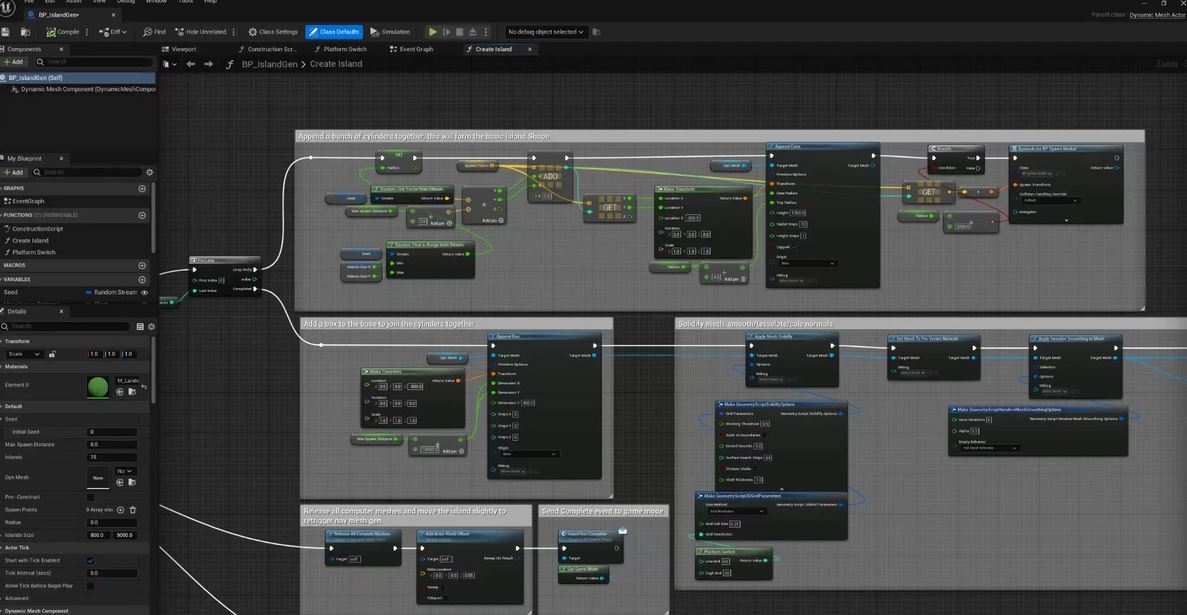Open My Blueprint settings gear
1187x615 pixels.
pyautogui.click(x=149, y=172)
